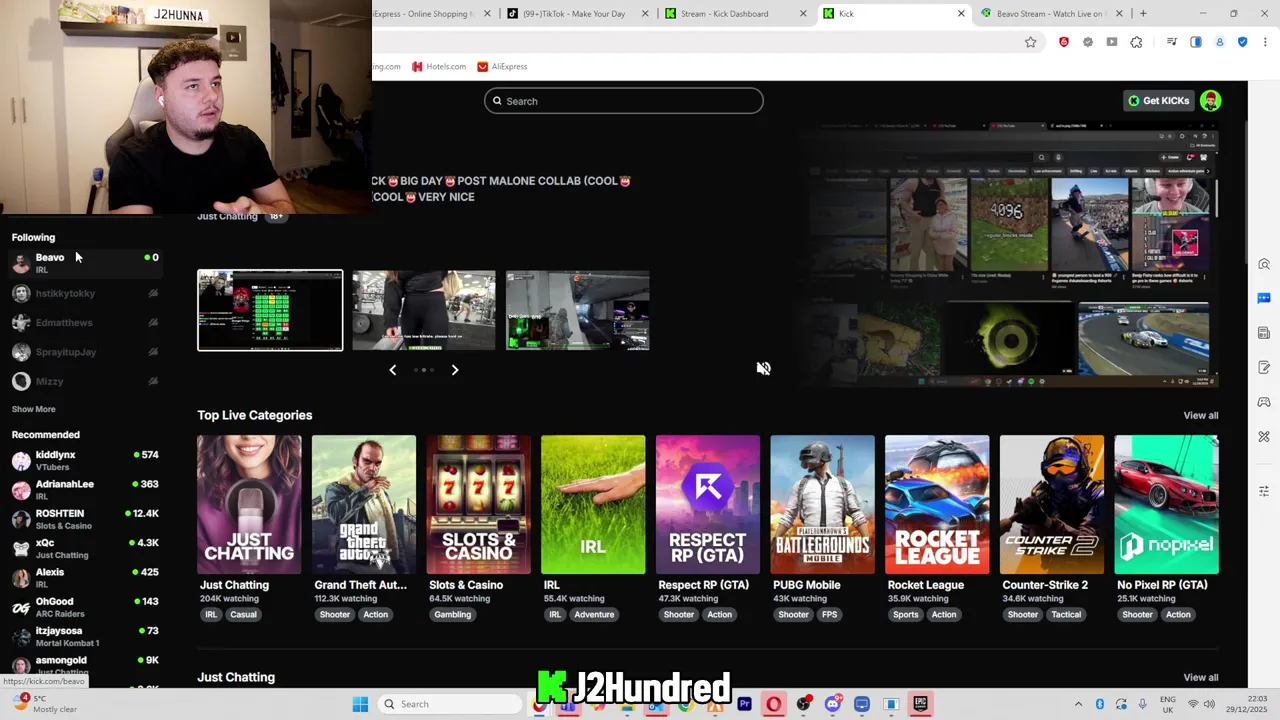Go to next featured stream arrow
Screen dimensions: 1280x720
(454, 370)
